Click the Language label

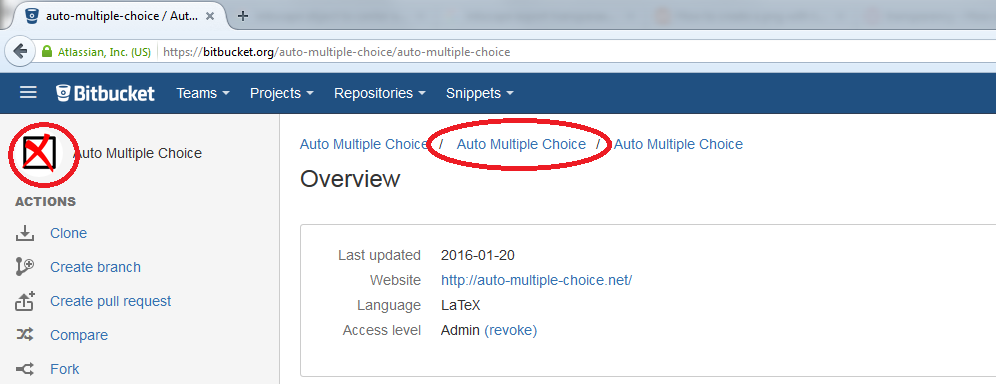click(389, 305)
